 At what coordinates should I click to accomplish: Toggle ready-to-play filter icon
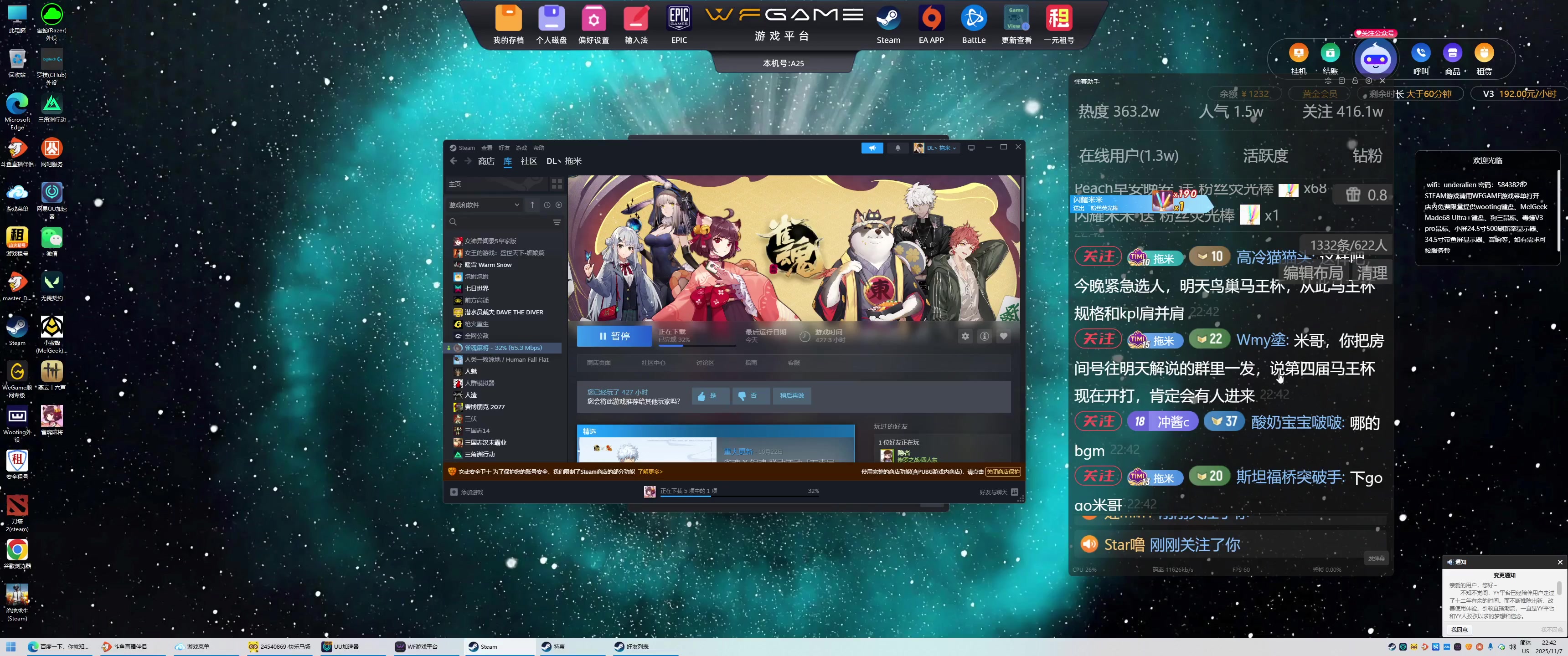point(559,205)
